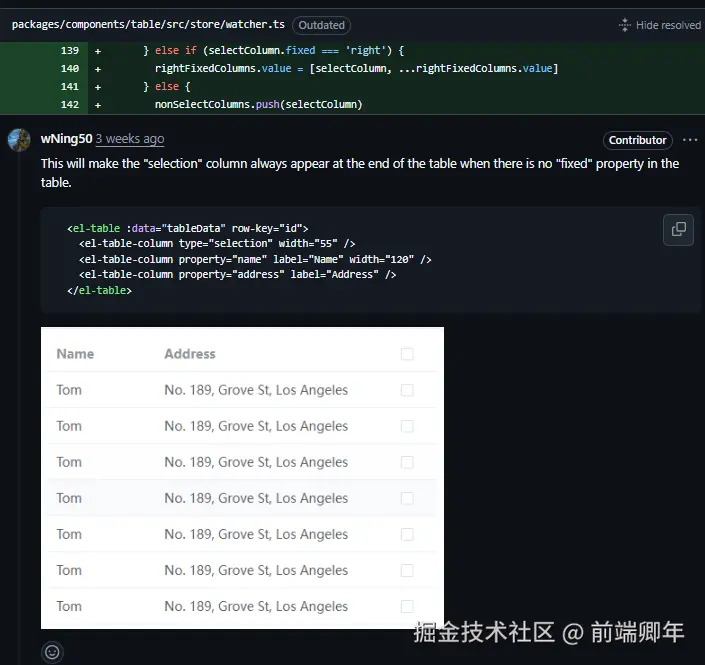The height and width of the screenshot is (665, 705).
Task: Click the Name column header
Action: point(75,354)
